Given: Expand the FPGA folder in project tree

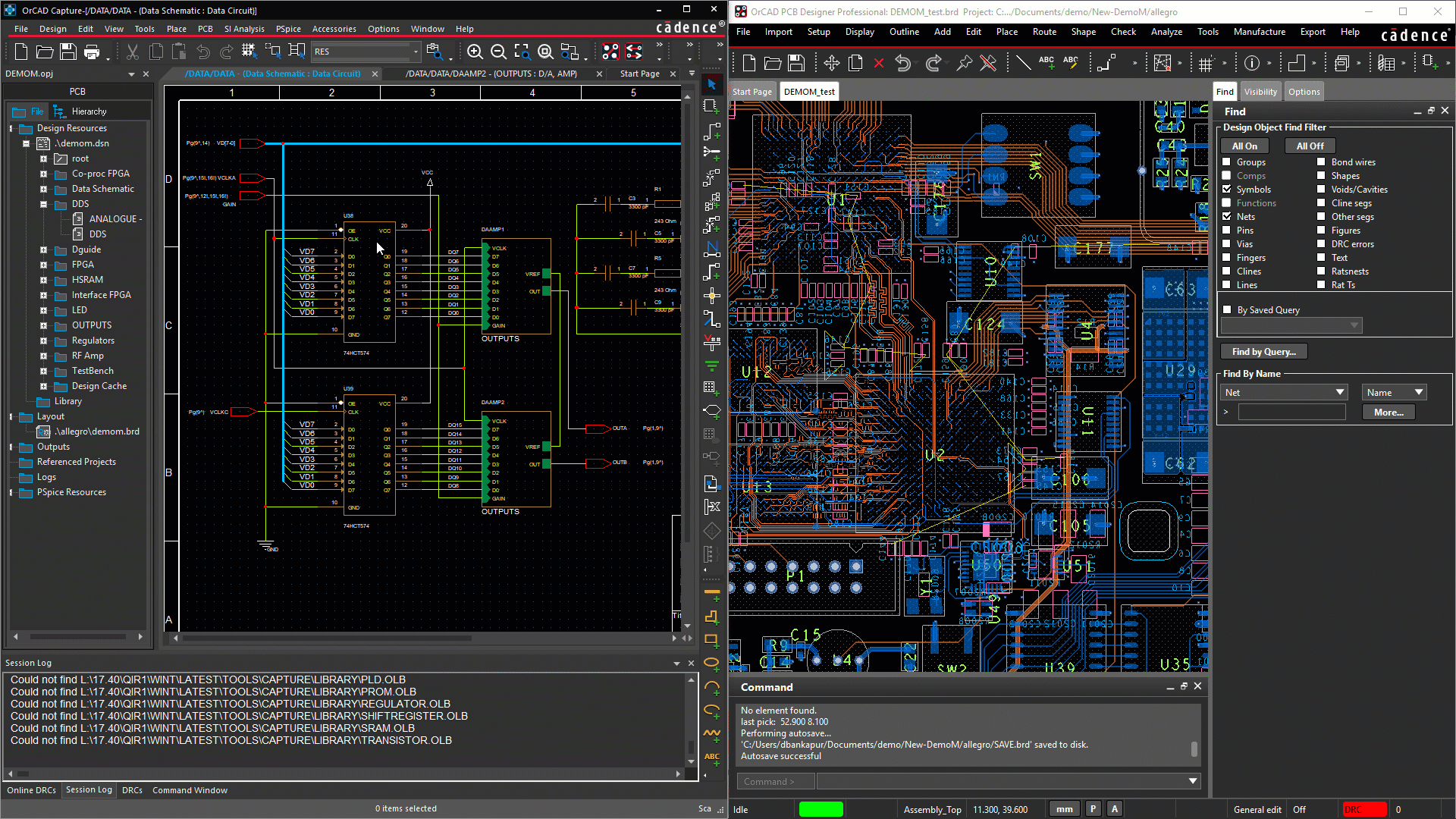Looking at the screenshot, I should (x=43, y=265).
